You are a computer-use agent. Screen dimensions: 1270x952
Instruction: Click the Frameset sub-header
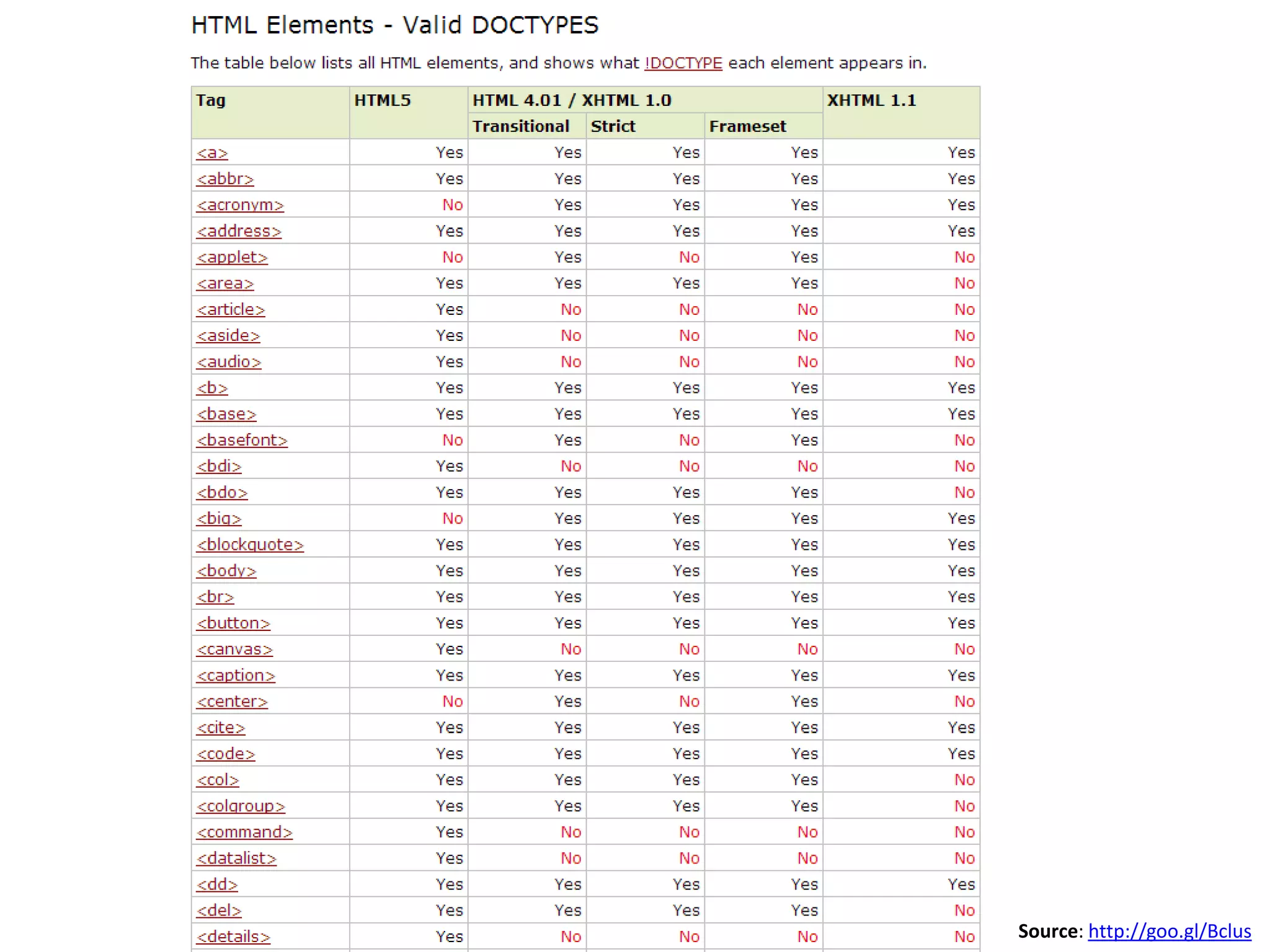(x=763, y=126)
